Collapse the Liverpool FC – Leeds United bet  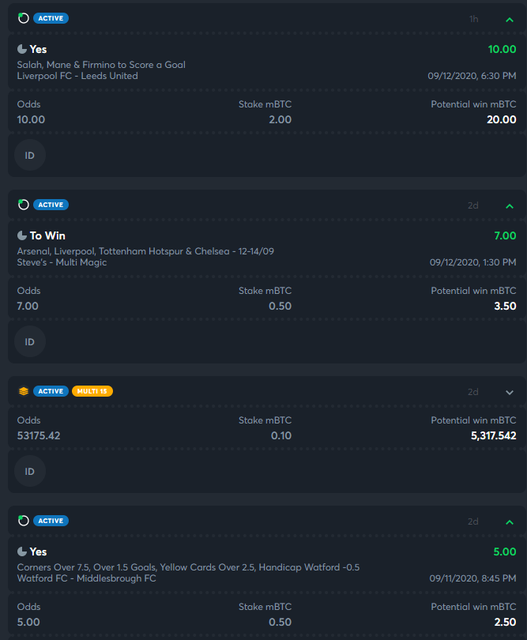pos(509,20)
